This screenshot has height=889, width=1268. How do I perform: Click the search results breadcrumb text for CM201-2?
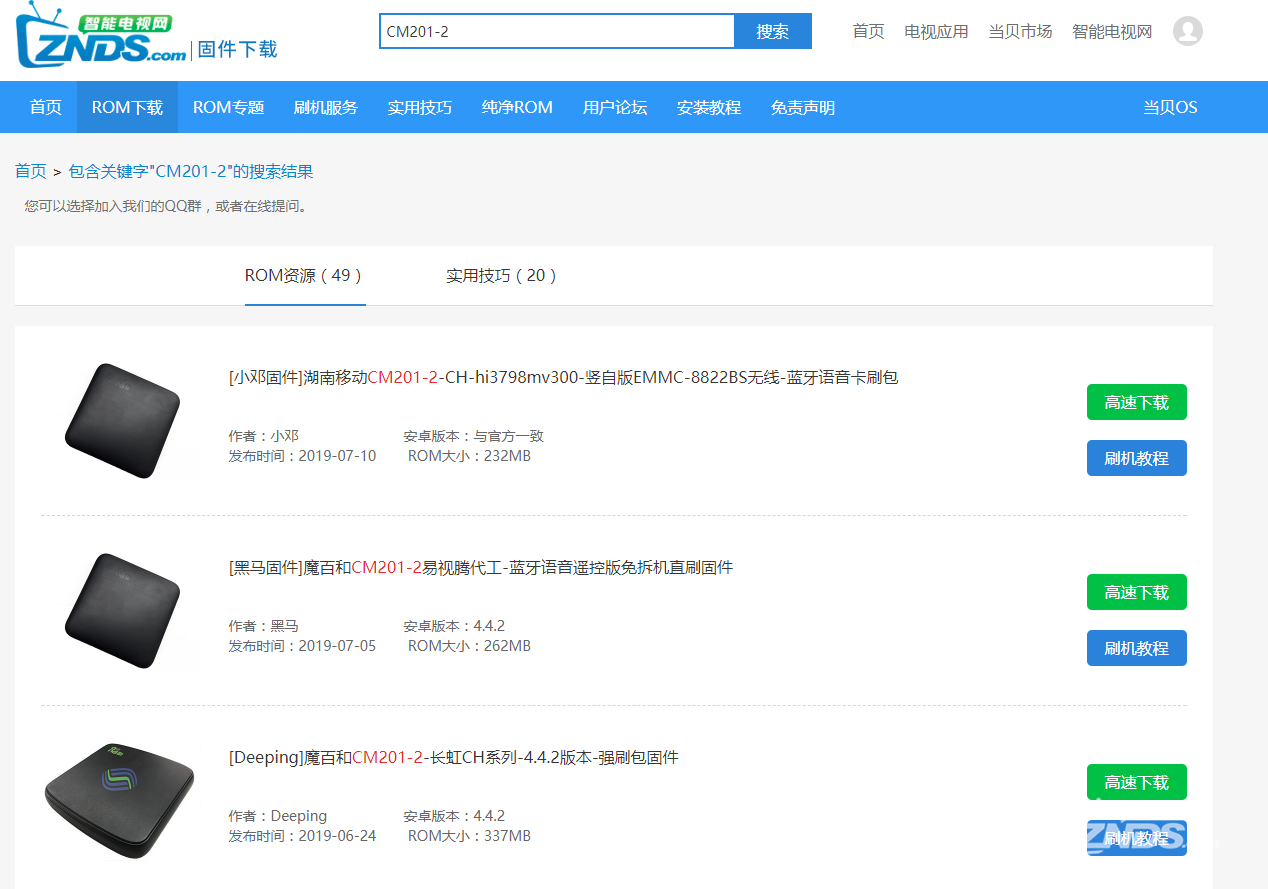(191, 171)
